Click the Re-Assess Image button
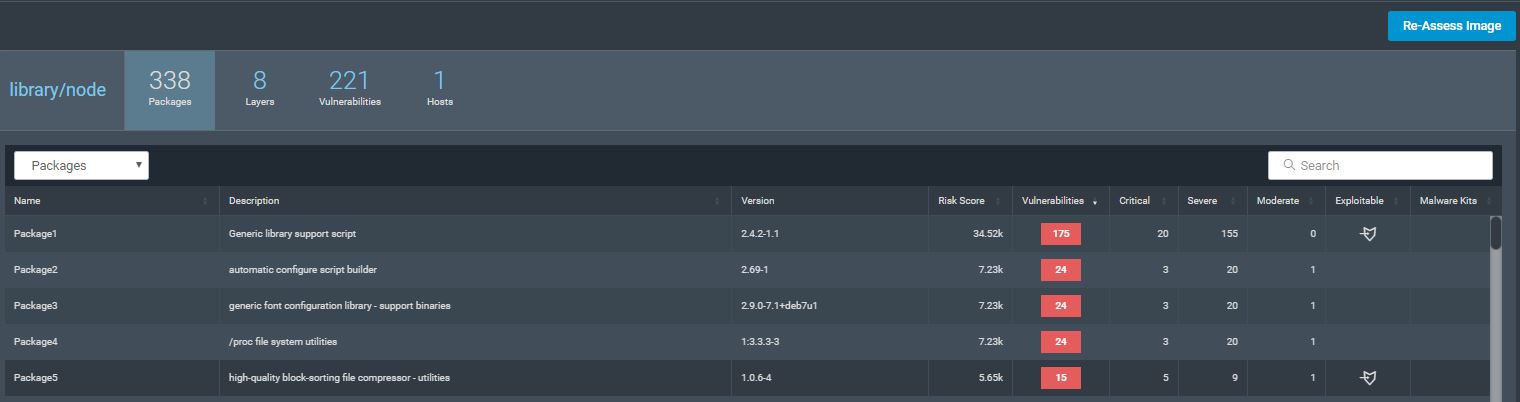This screenshot has height=402, width=1520. point(1451,26)
